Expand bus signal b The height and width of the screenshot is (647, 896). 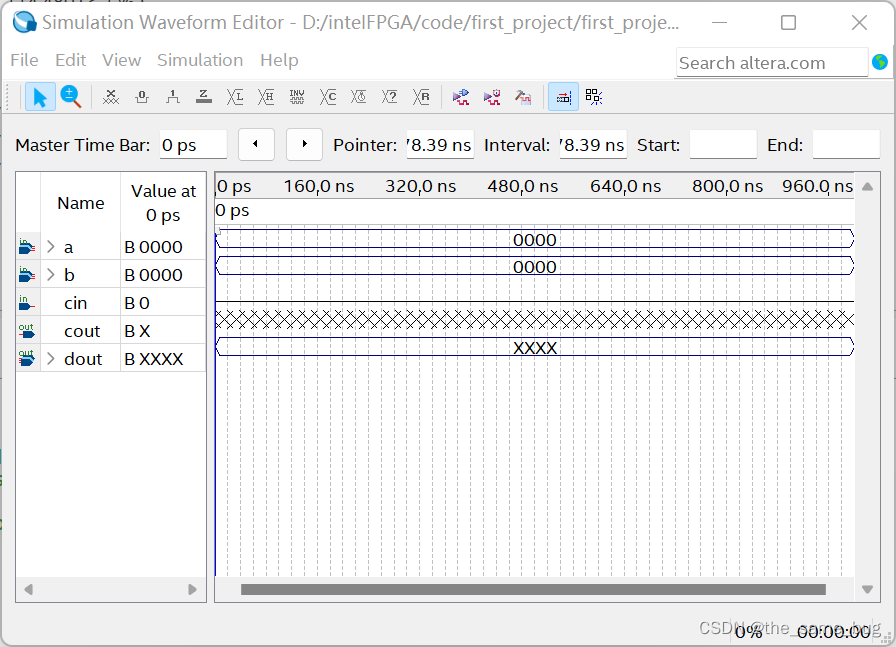51,274
